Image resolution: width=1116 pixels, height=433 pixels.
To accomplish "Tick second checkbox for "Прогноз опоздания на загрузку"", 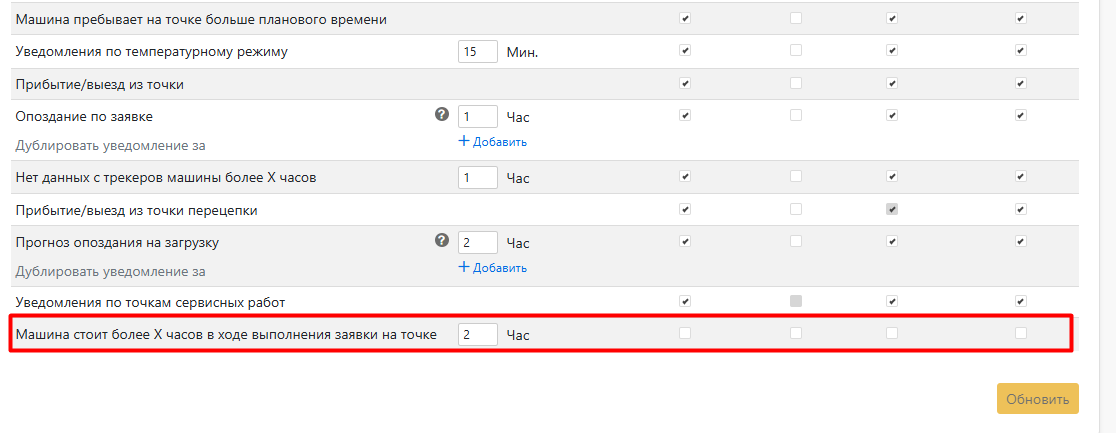I will pyautogui.click(x=796, y=241).
